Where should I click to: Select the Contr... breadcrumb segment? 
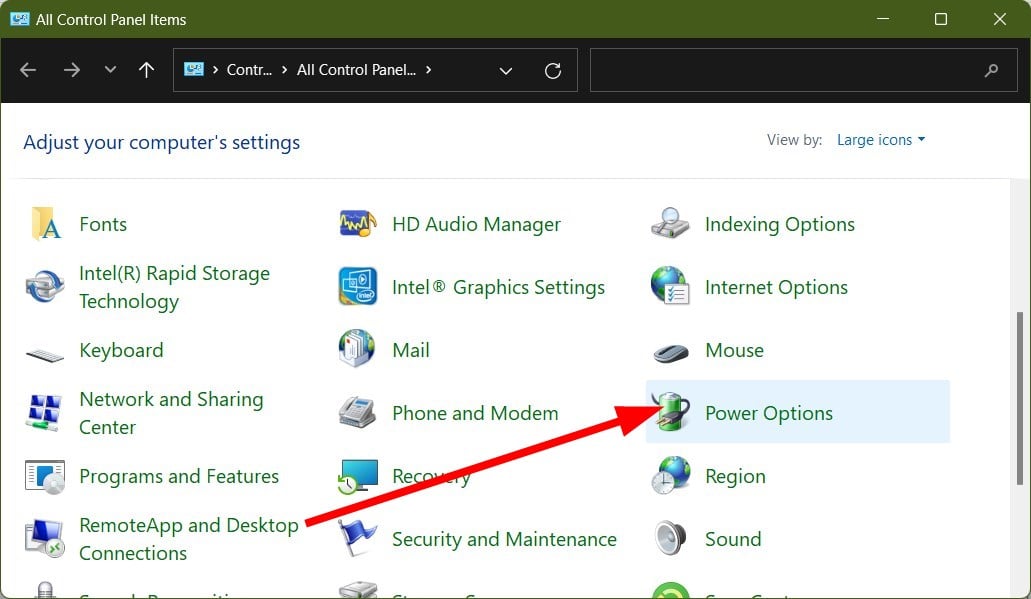(x=249, y=70)
